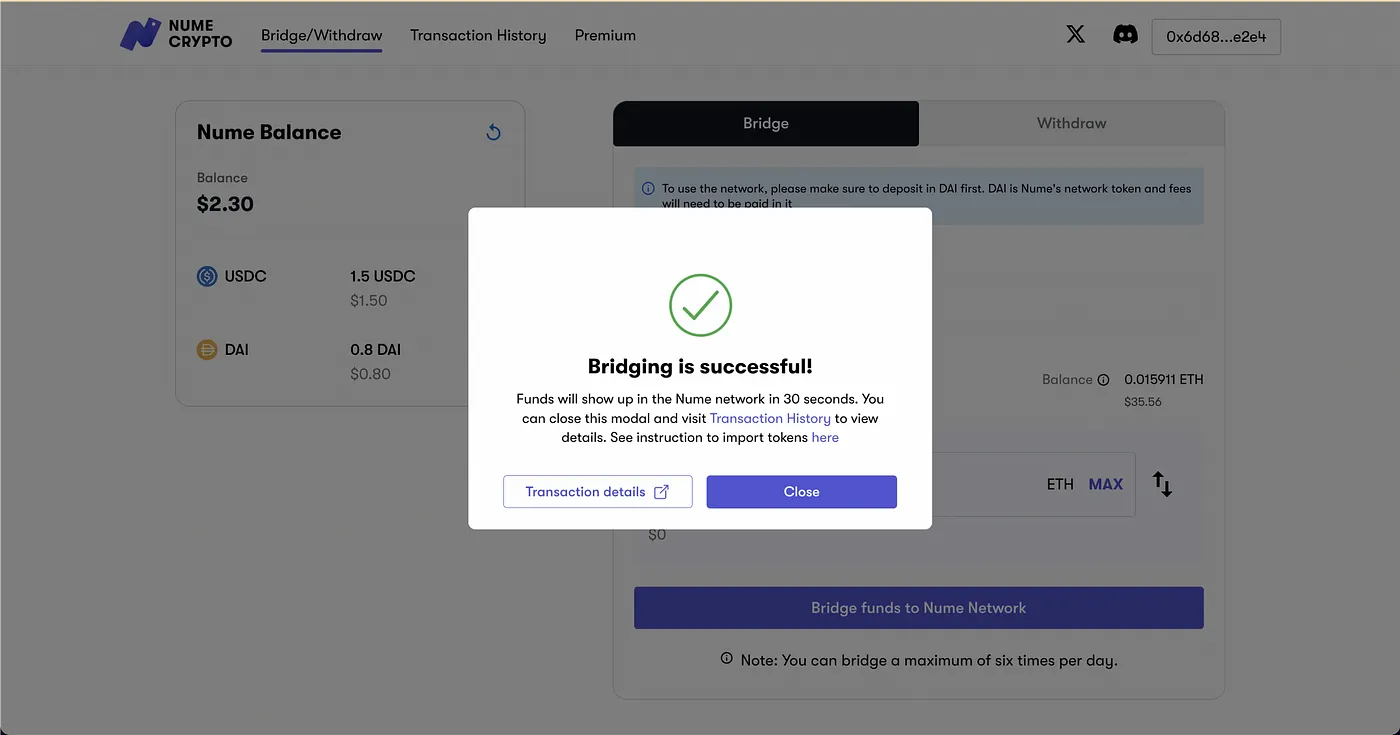The image size is (1400, 735).
Task: Switch to the Withdraw tab
Action: (1071, 123)
